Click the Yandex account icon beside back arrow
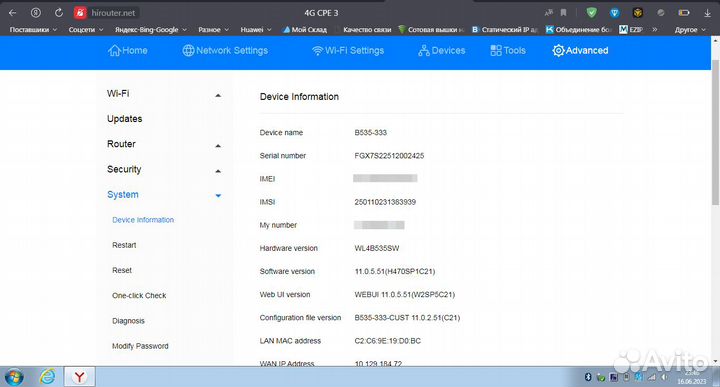 (x=36, y=13)
